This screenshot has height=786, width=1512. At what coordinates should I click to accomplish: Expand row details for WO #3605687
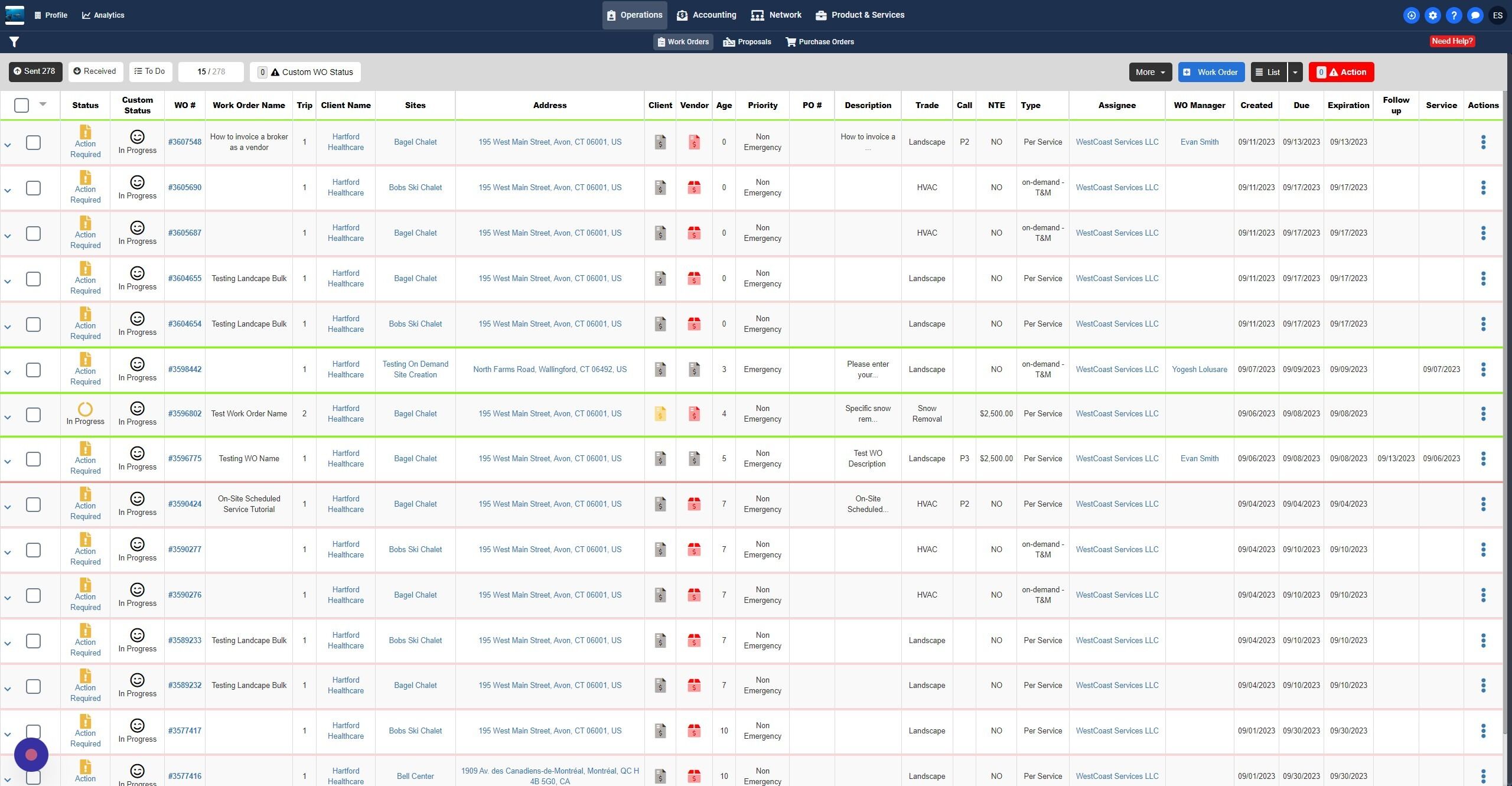tap(8, 236)
